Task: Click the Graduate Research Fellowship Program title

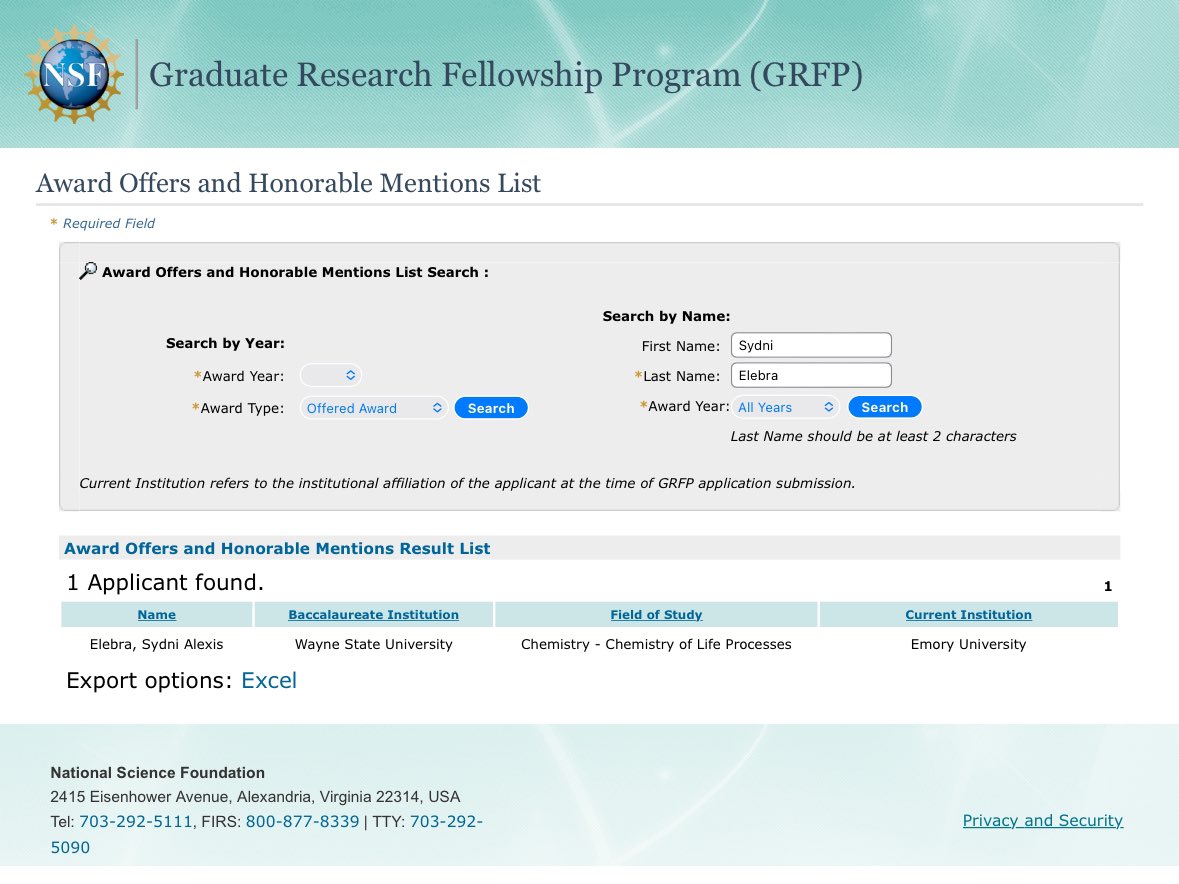Action: click(505, 74)
